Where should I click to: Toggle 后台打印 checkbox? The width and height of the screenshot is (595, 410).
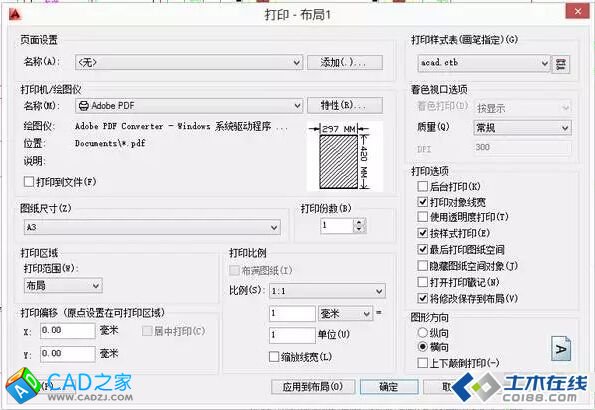[422, 186]
